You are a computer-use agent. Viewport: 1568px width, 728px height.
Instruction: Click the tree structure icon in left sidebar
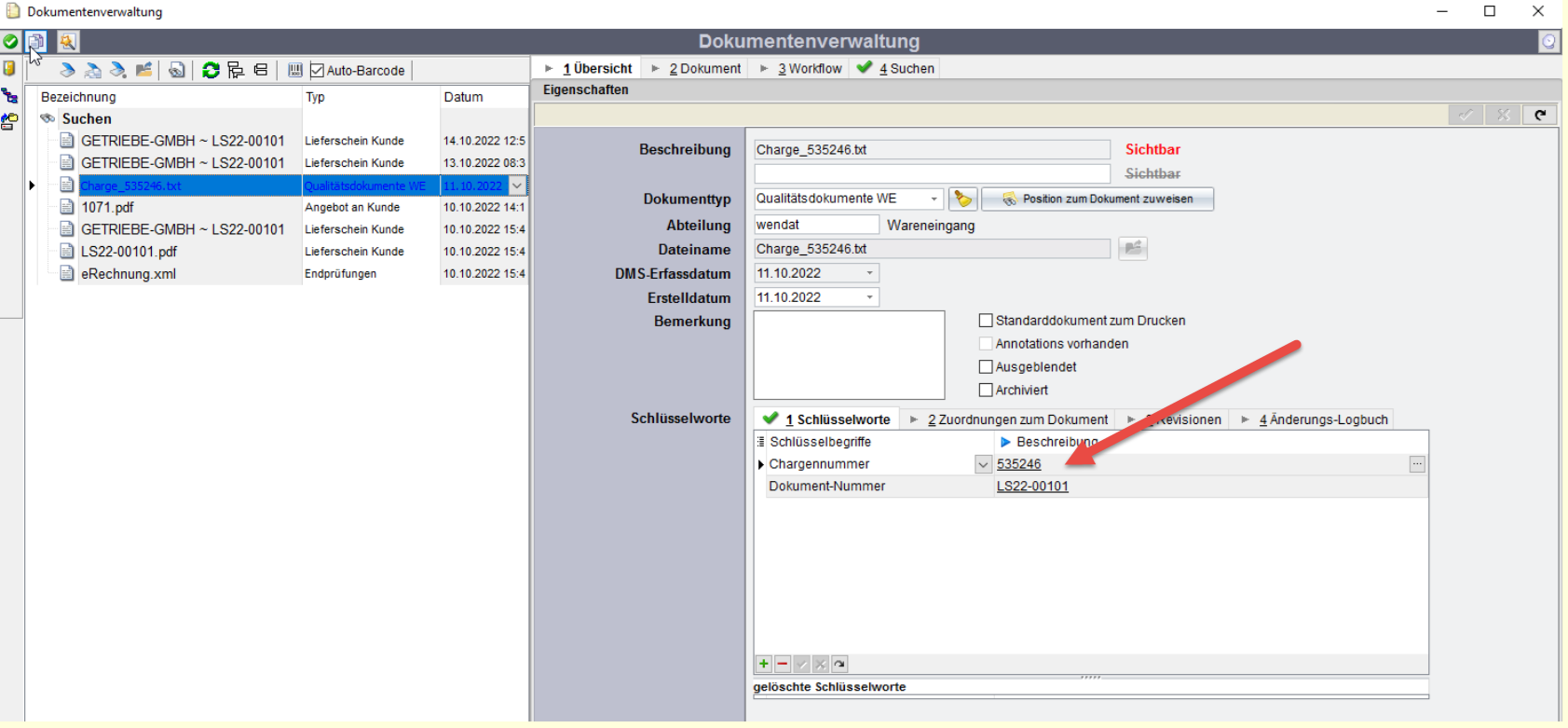coord(9,95)
